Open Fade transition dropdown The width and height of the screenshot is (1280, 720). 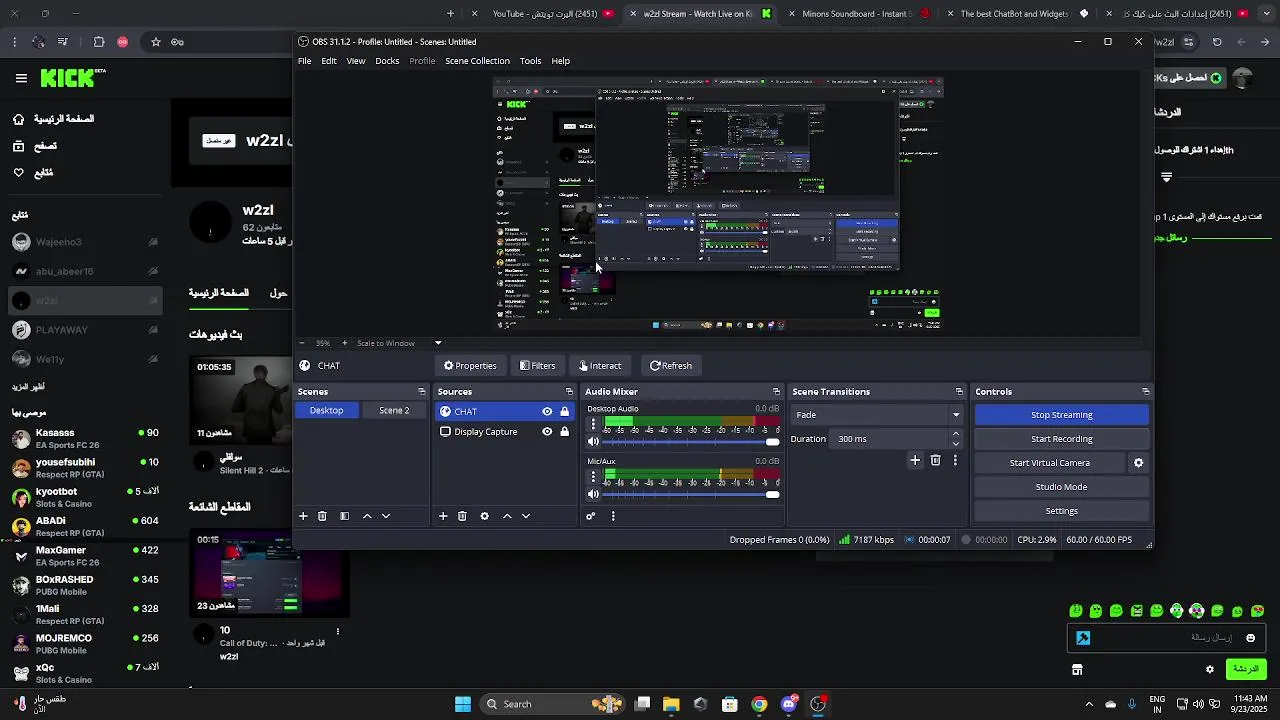point(878,415)
